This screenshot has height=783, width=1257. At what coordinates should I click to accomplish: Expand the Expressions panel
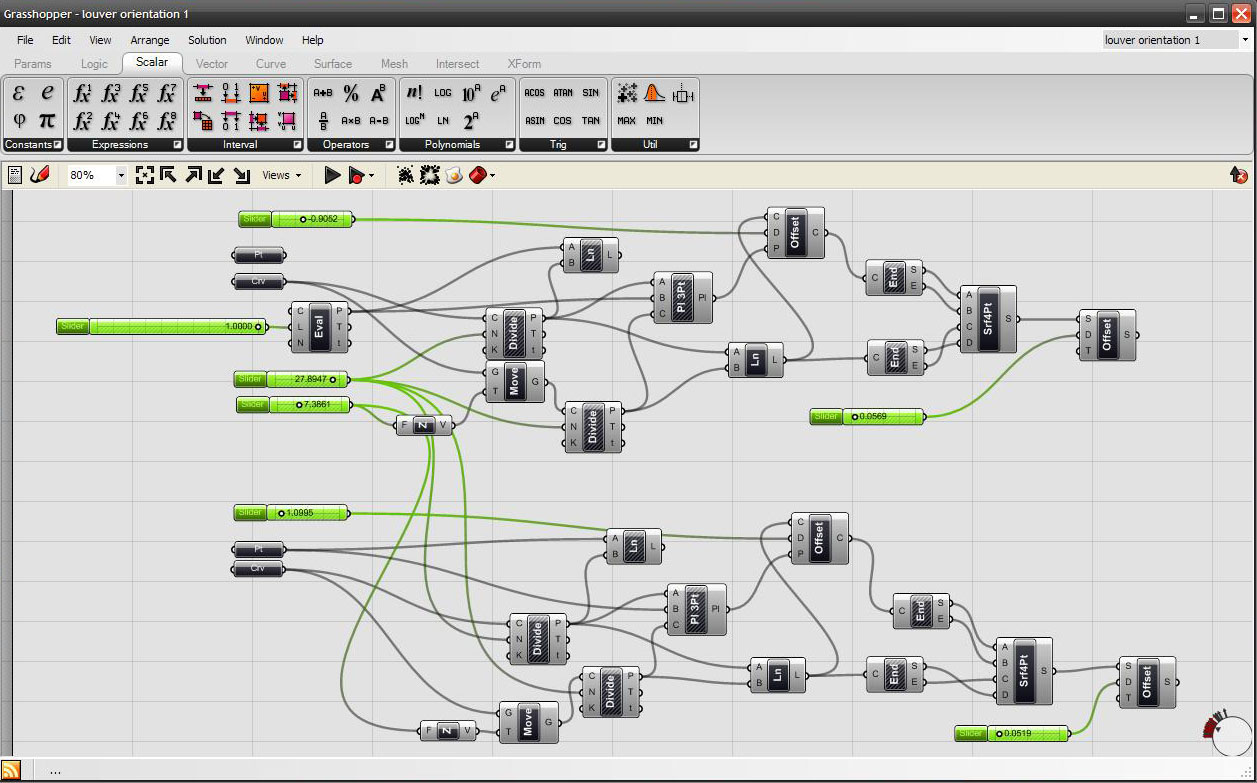tap(177, 145)
